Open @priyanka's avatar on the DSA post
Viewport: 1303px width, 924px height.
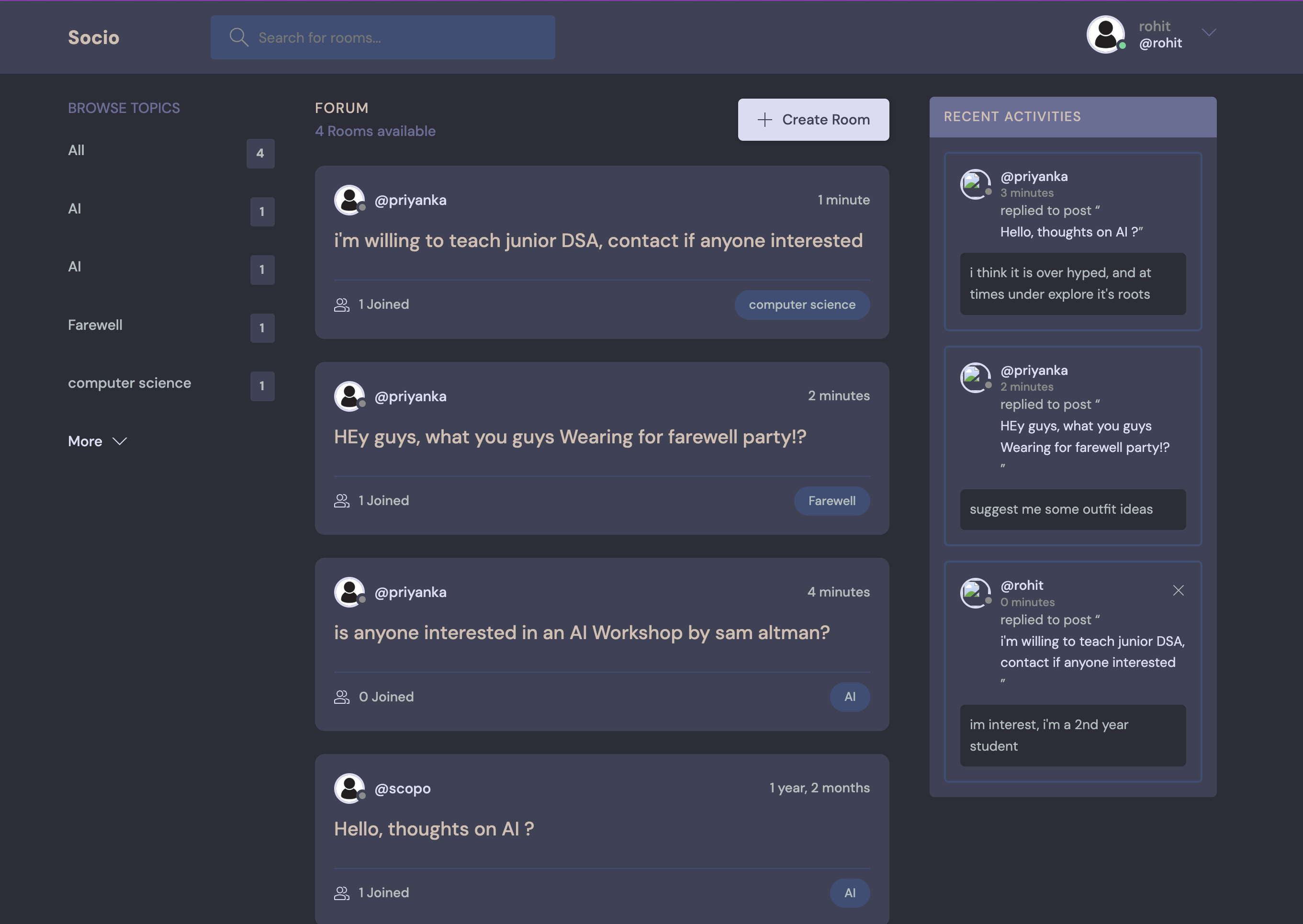[349, 200]
